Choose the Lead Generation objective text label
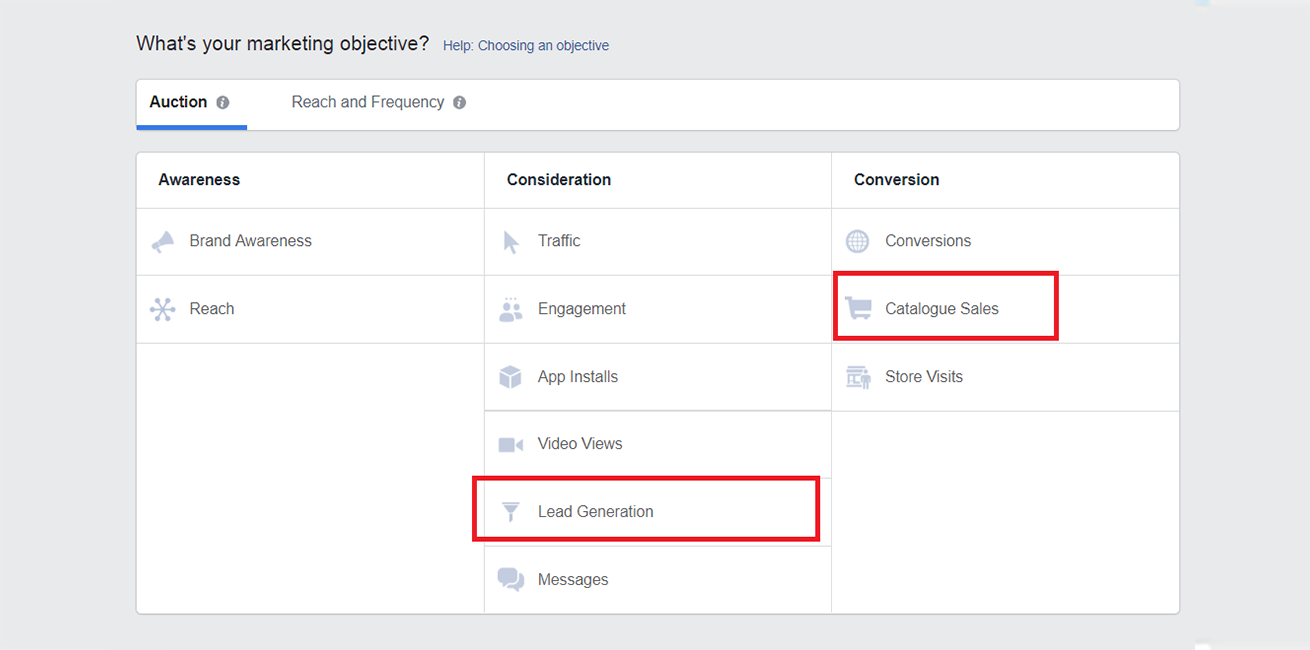 595,512
